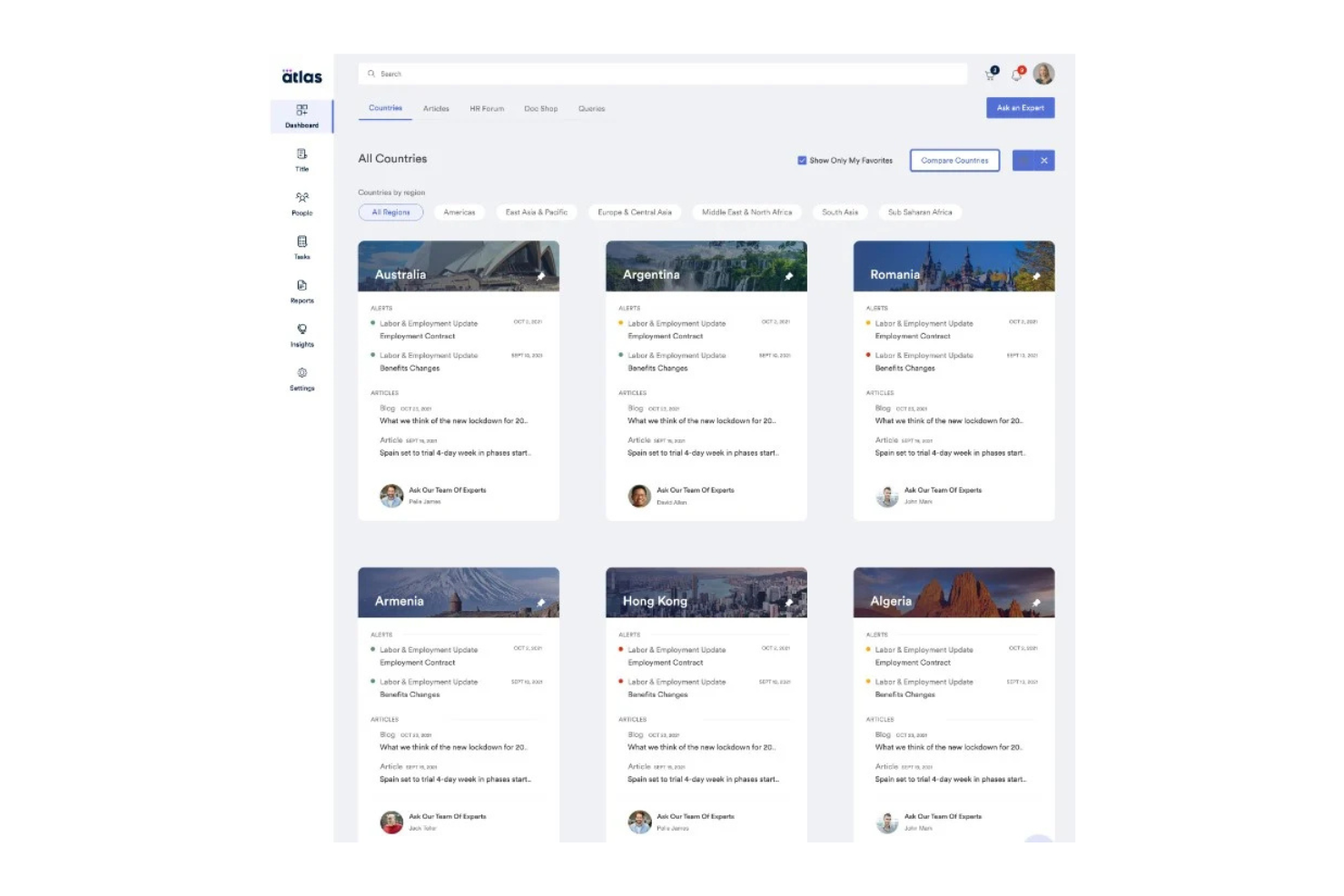
Task: Switch to the Countries tab
Action: [x=385, y=108]
